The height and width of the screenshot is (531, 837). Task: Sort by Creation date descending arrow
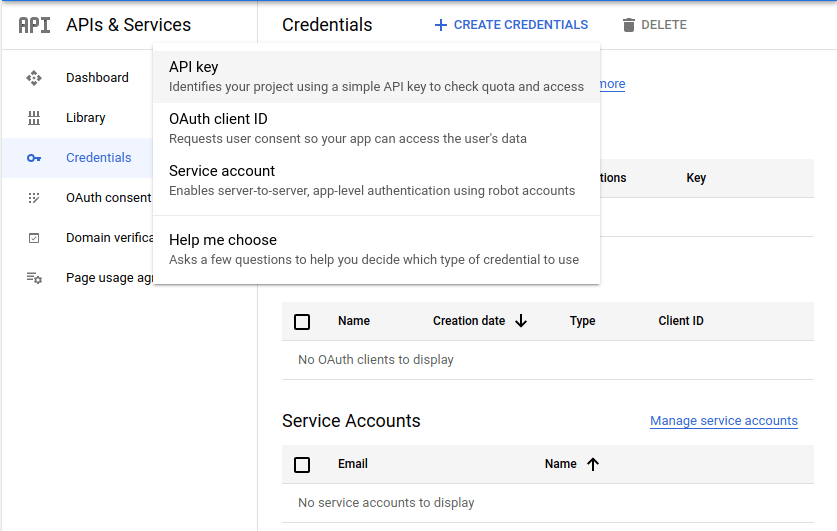[521, 321]
